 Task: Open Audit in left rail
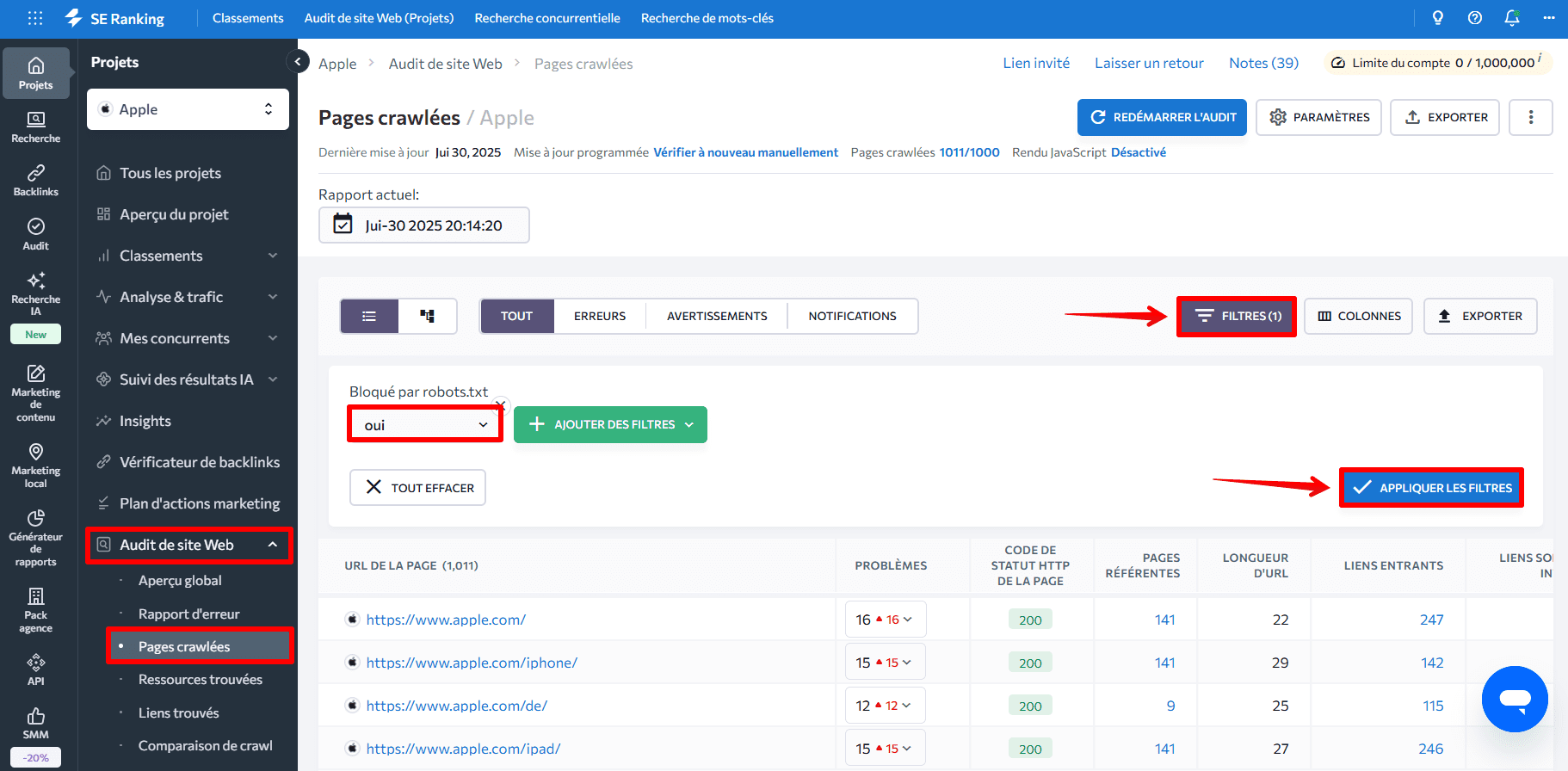click(36, 234)
